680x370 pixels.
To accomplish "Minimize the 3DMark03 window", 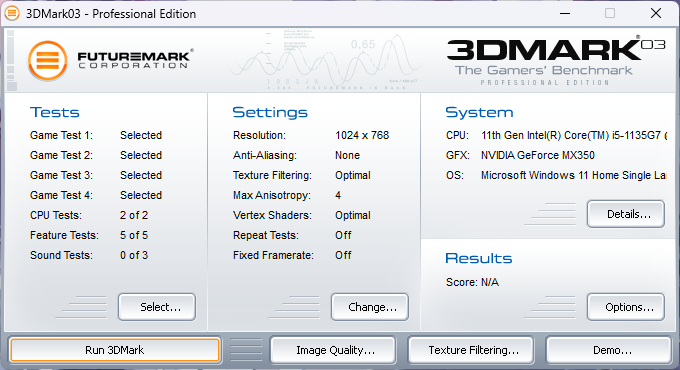I will point(565,13).
